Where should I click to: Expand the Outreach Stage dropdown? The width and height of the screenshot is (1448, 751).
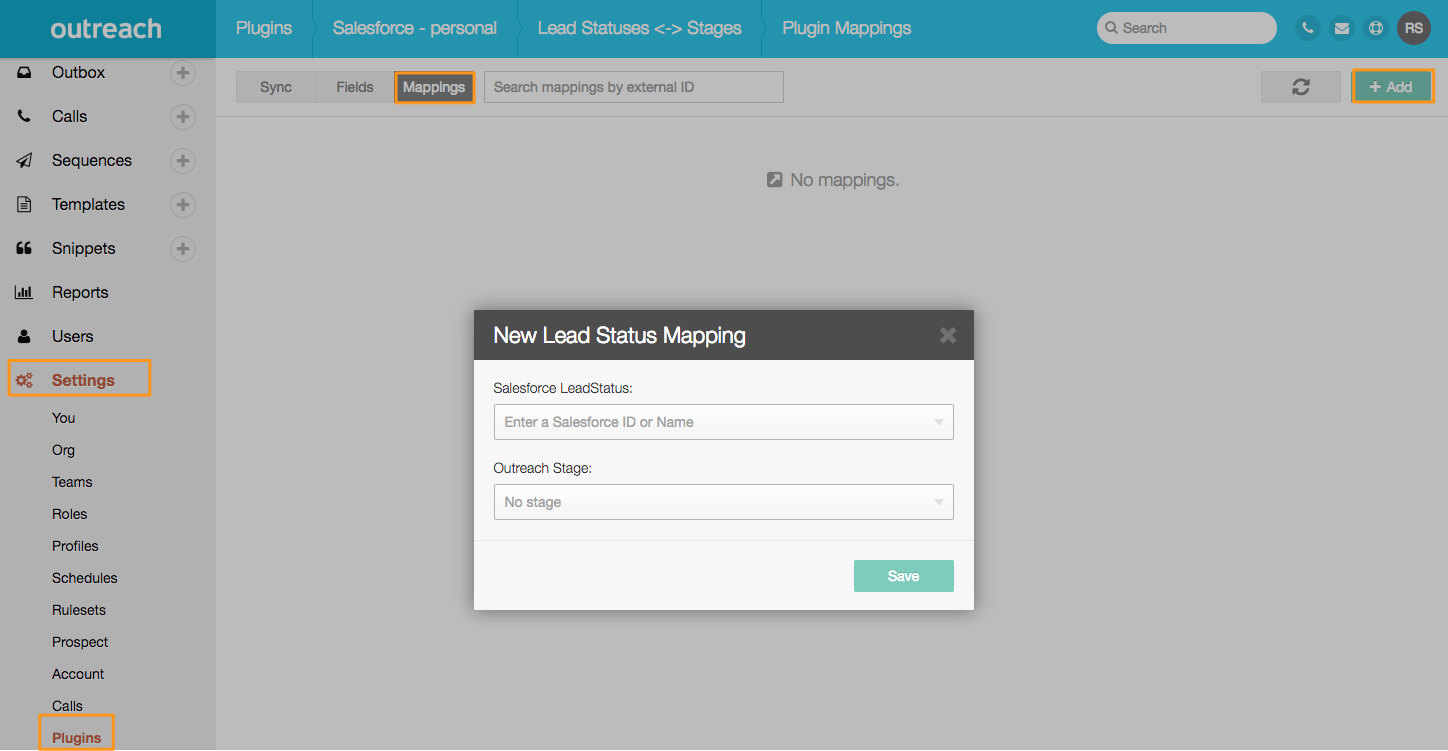pos(723,502)
